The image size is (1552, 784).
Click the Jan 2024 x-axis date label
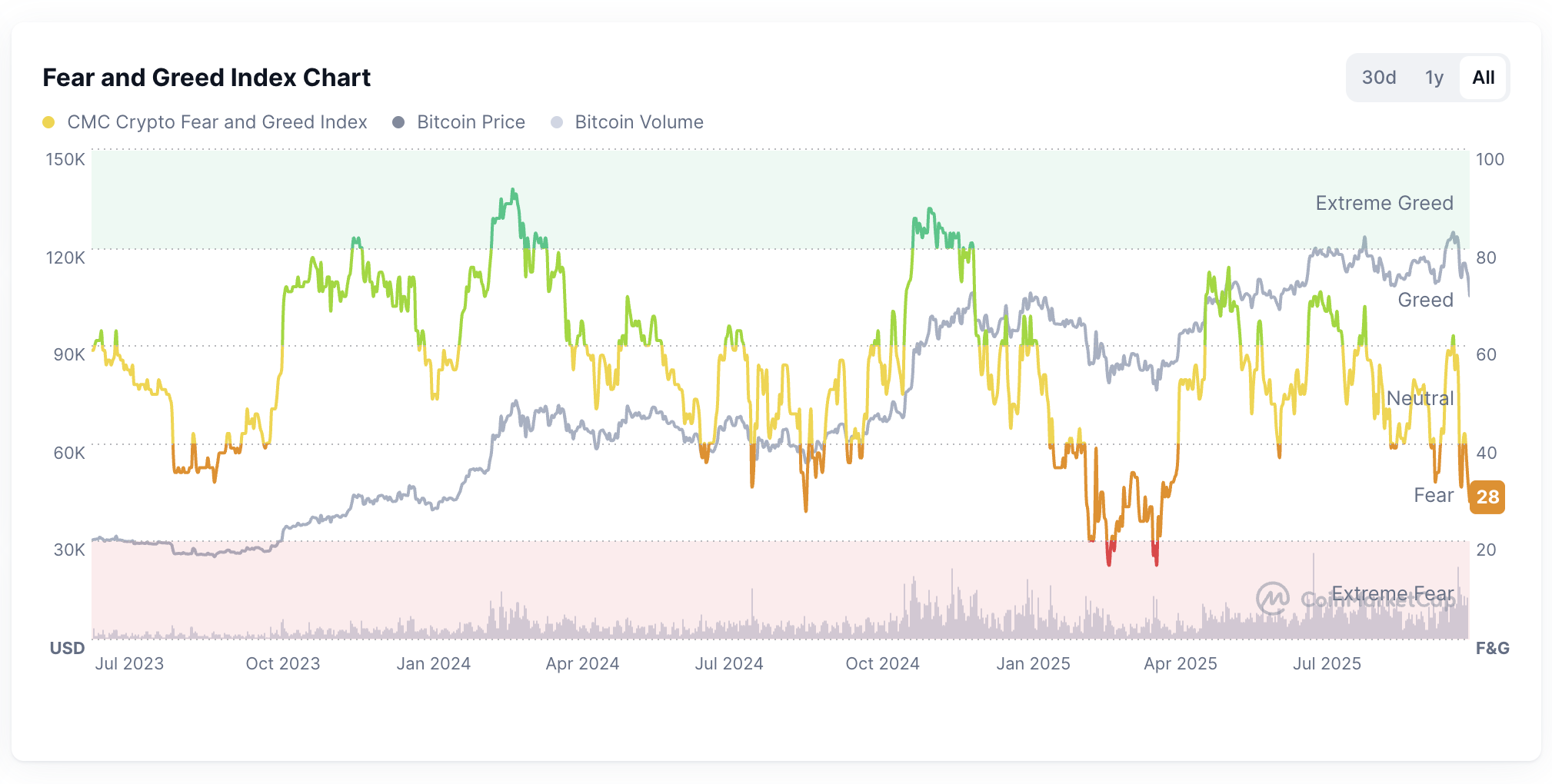point(433,663)
